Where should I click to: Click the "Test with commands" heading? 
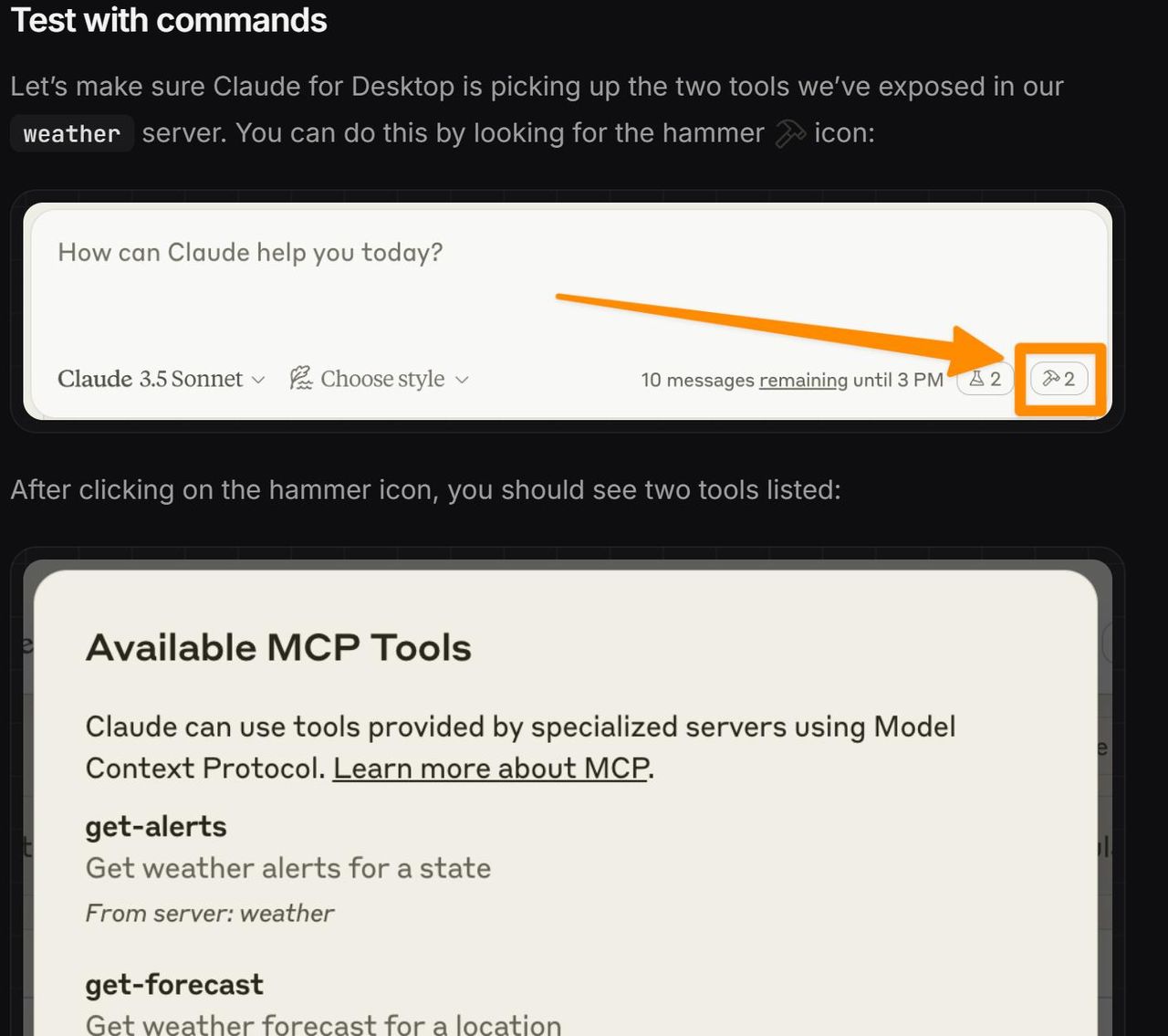tap(169, 20)
